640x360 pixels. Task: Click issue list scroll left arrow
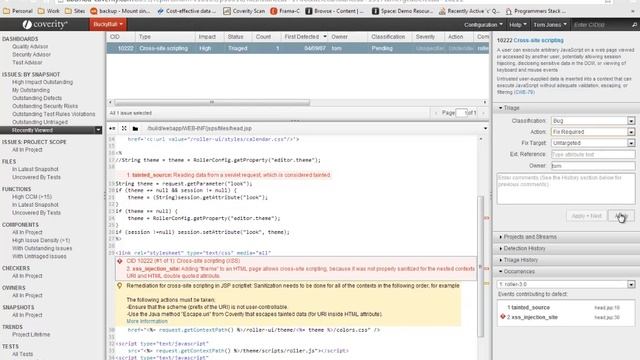pyautogui.click(x=110, y=102)
